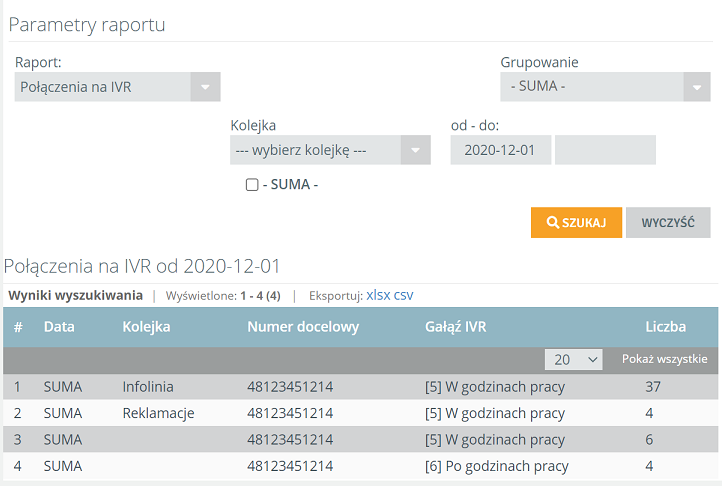Export the results as xlsx
This screenshot has height=486, width=722.
[x=378, y=295]
